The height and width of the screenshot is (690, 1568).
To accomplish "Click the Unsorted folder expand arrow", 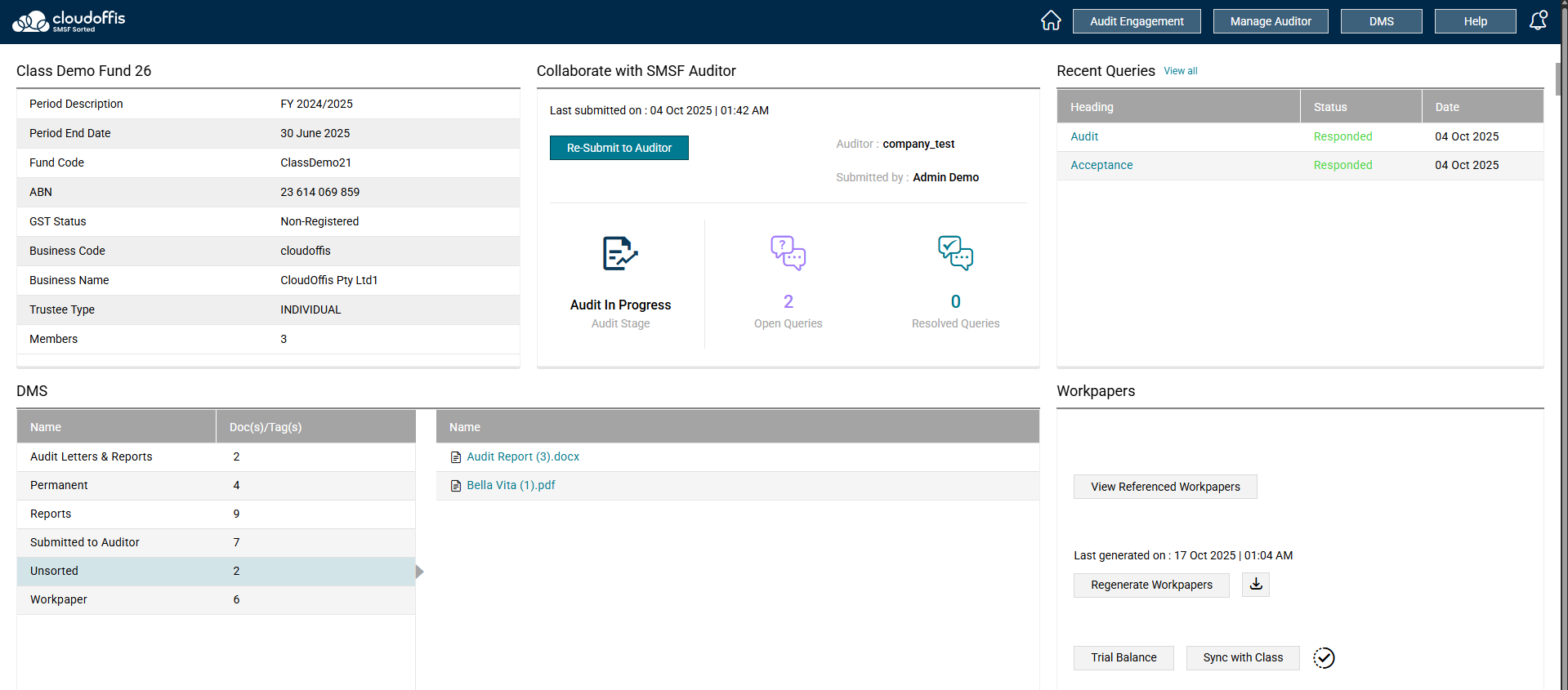I will [420, 572].
